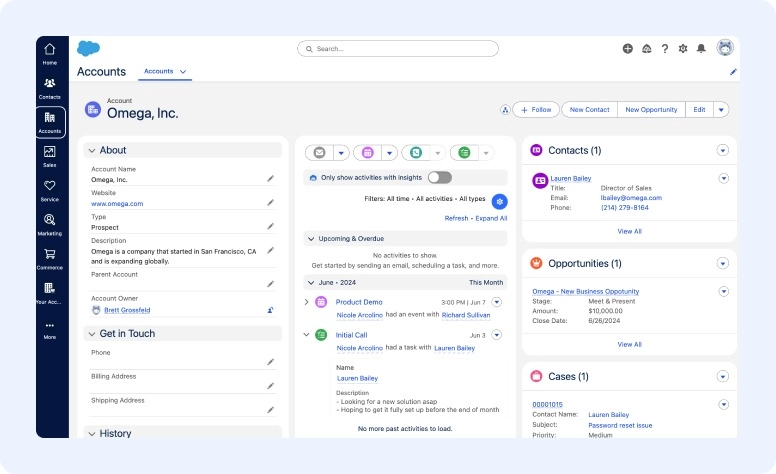Open Your Account sidebar item
The width and height of the screenshot is (776, 474).
pyautogui.click(x=49, y=293)
